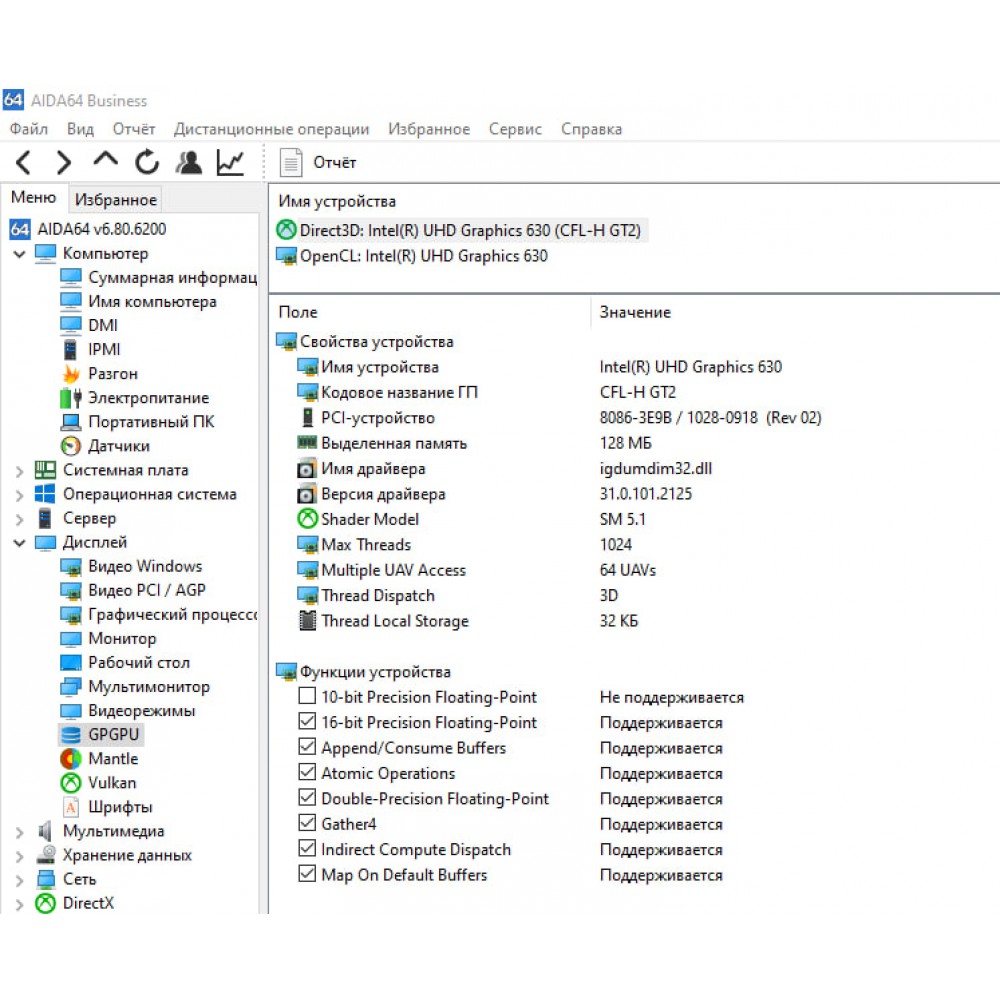Image resolution: width=1000 pixels, height=1000 pixels.
Task: Open the Сервис menu
Action: tap(515, 129)
